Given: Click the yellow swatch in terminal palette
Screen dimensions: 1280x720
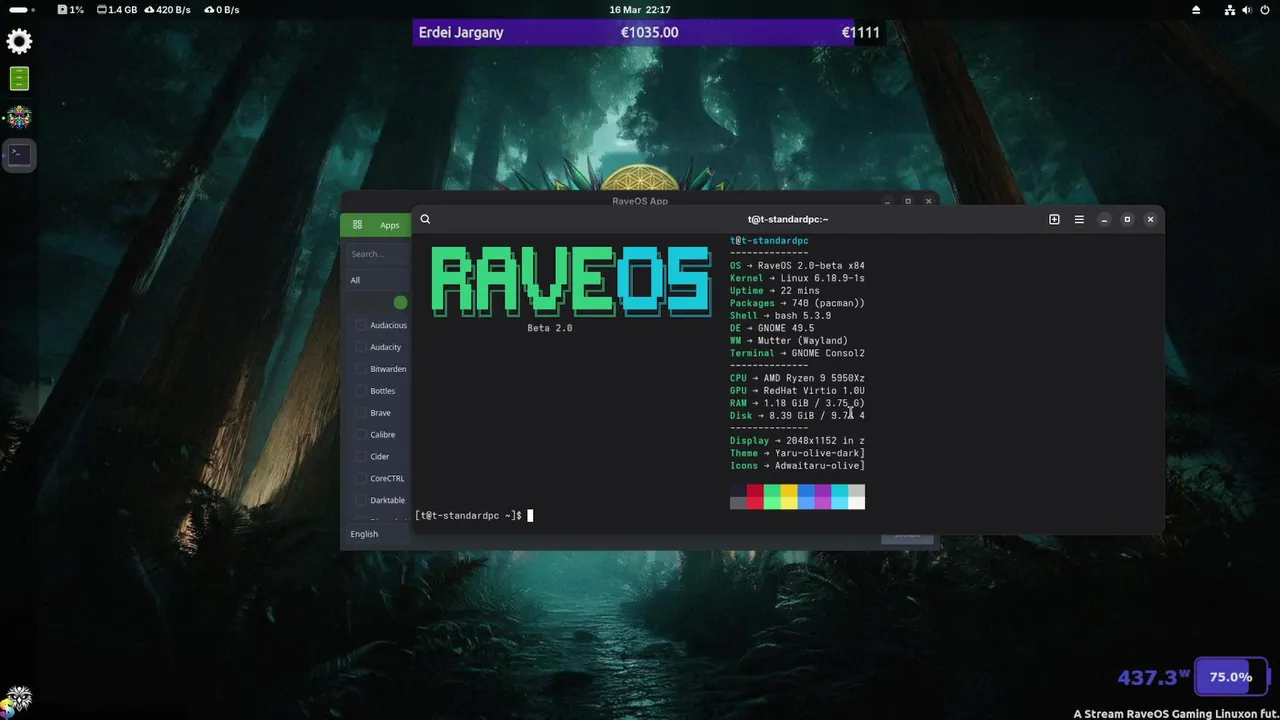Looking at the screenshot, I should (x=789, y=497).
